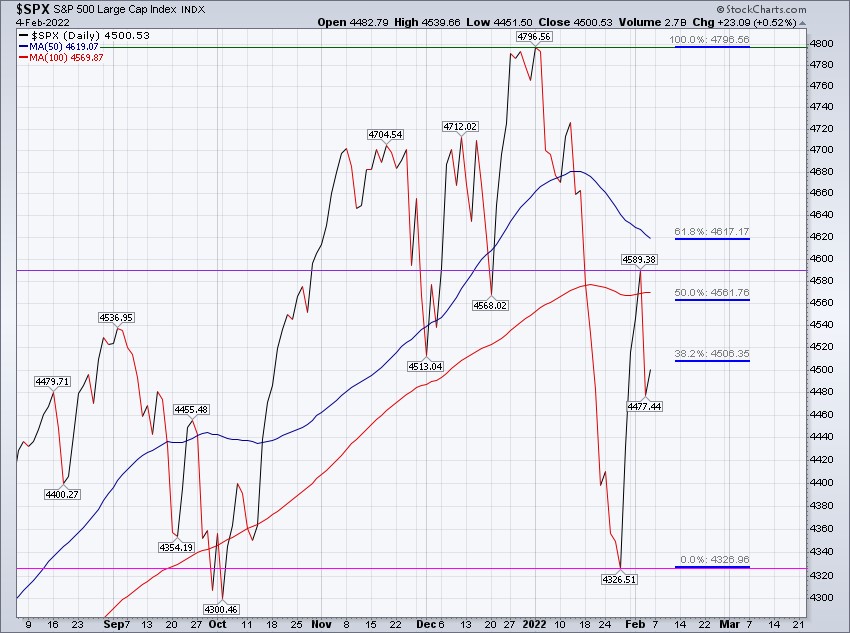
Task: Click the 4704.54 November high label
Action: point(385,134)
